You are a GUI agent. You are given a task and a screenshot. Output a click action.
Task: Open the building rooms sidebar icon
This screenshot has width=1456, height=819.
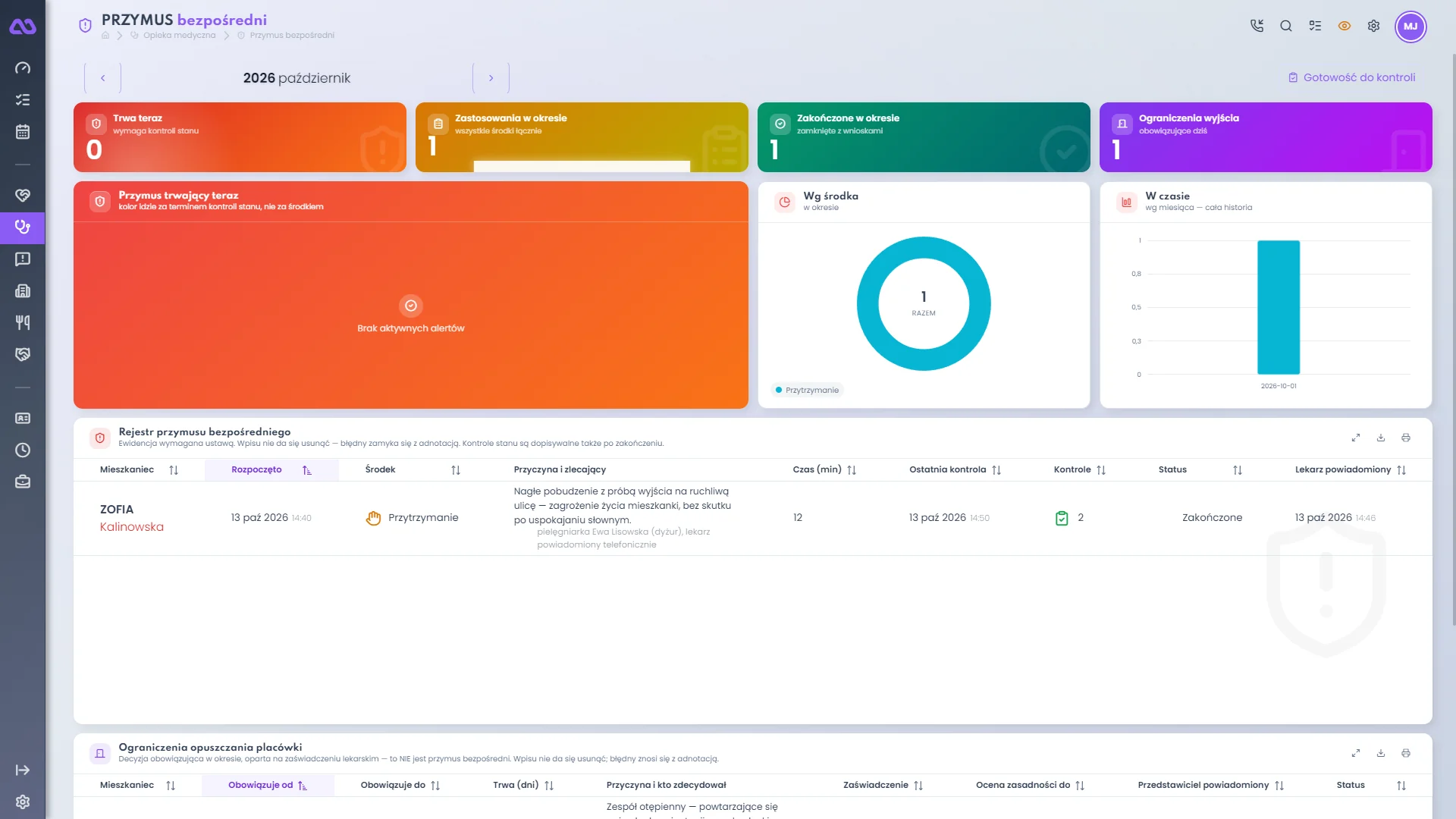[x=23, y=291]
